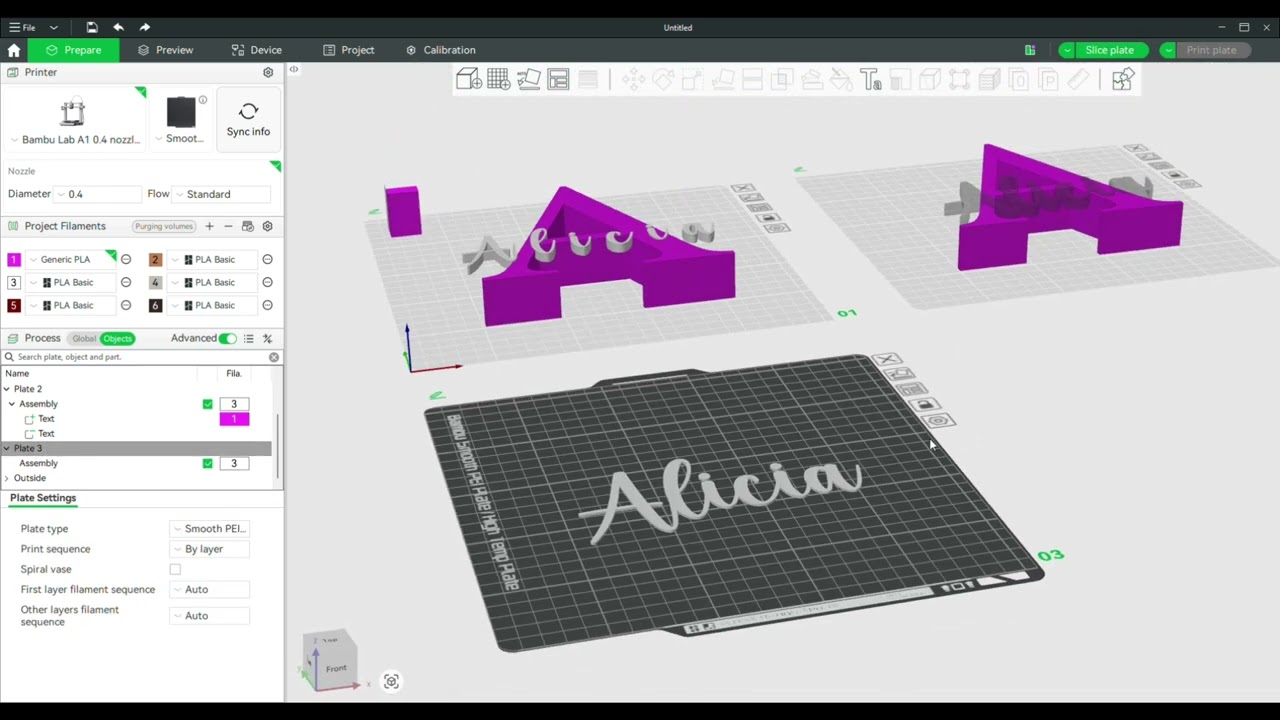The width and height of the screenshot is (1280, 720).
Task: Click the remove filament minus icon
Action: pyautogui.click(x=228, y=226)
